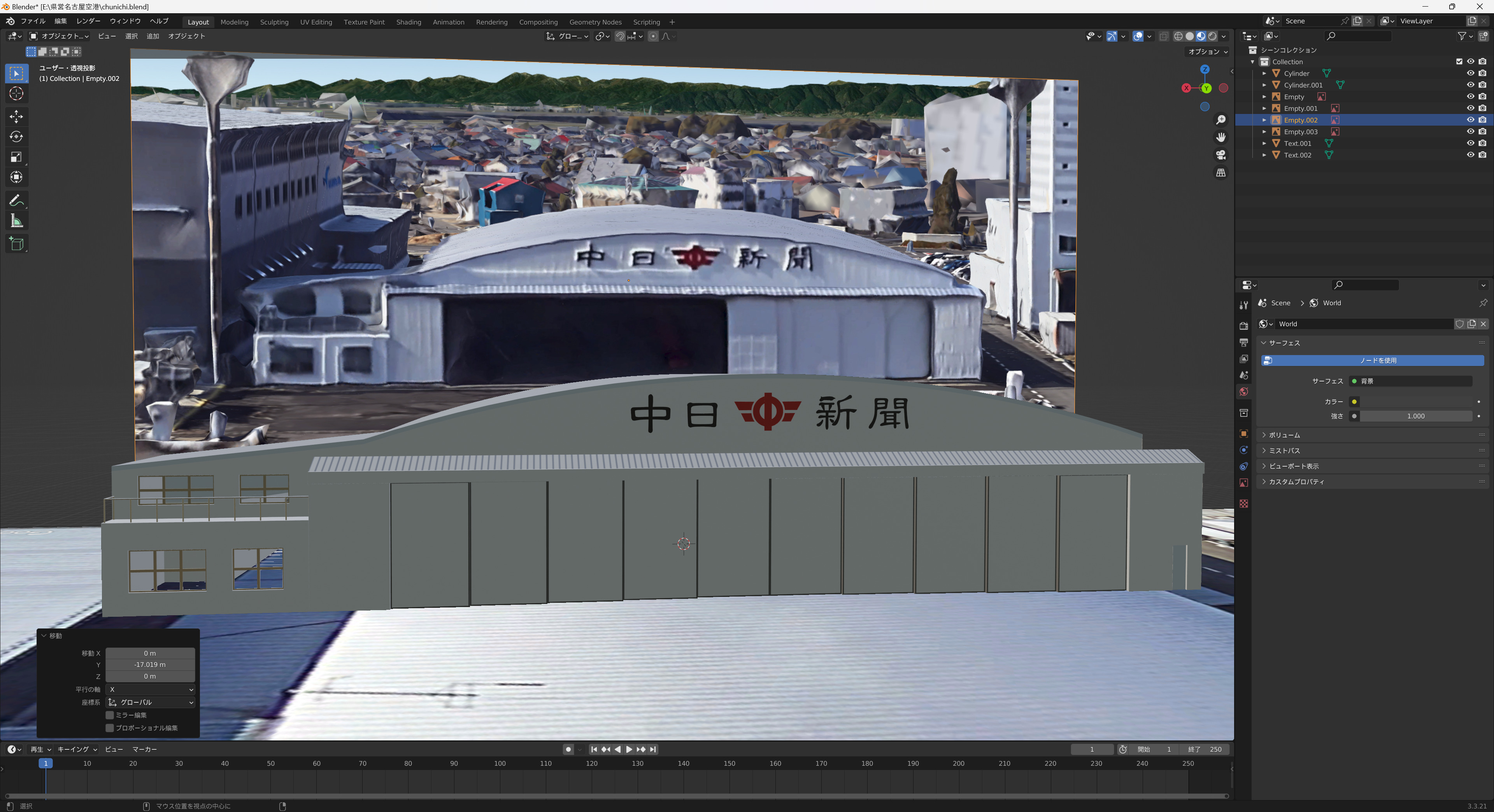Viewport: 1494px width, 812px height.
Task: Toggle camera view with the camera icon
Action: 1221,155
